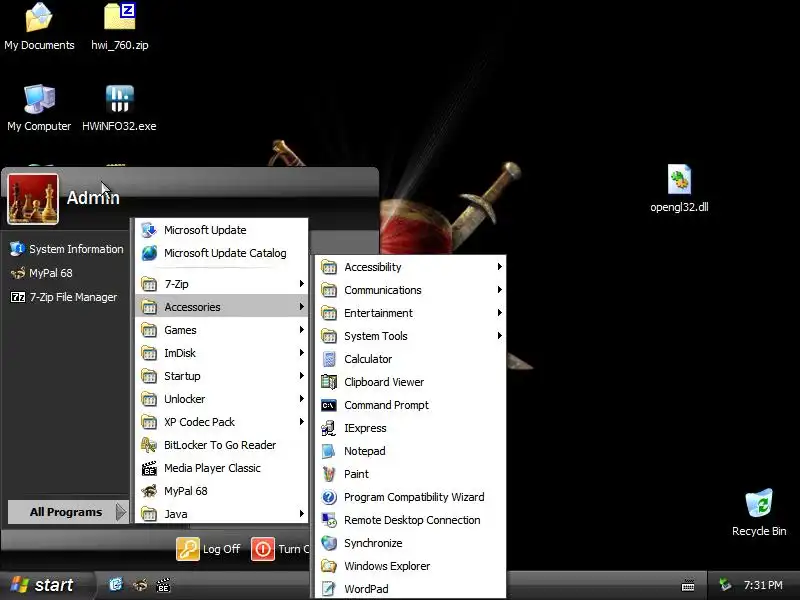Click the 7:31 PM taskbar clock
The width and height of the screenshot is (800, 600).
click(763, 585)
